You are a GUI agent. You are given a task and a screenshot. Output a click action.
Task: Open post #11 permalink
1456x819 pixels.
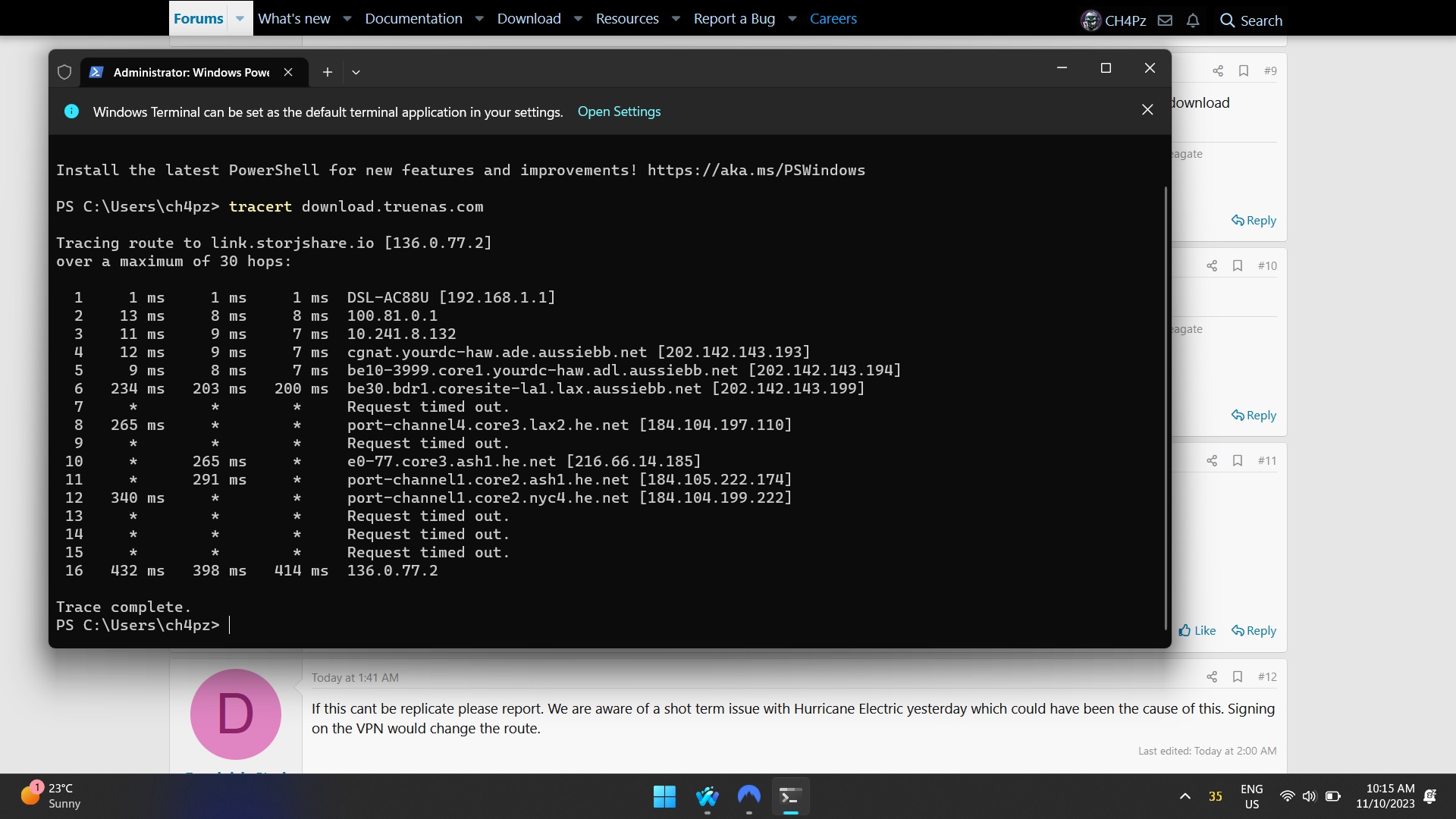point(1267,460)
